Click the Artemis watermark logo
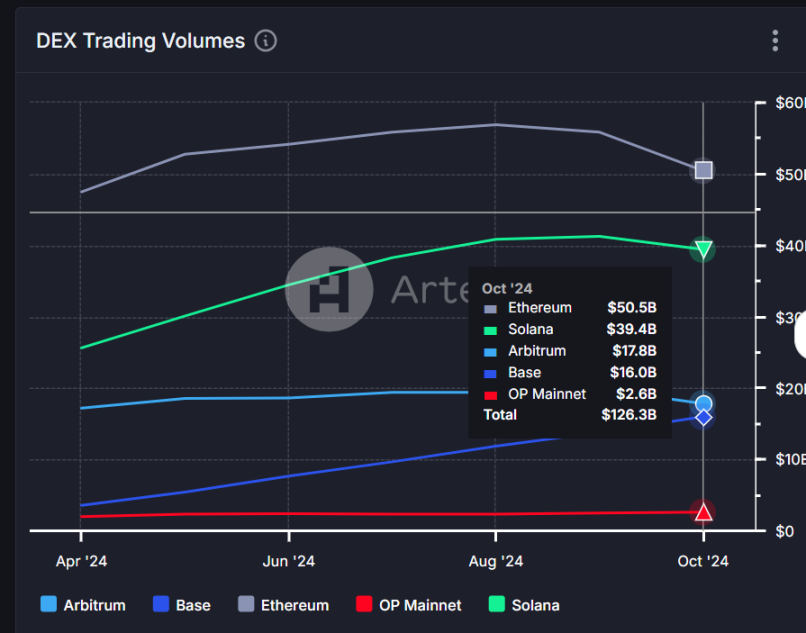This screenshot has width=806, height=633. click(329, 289)
